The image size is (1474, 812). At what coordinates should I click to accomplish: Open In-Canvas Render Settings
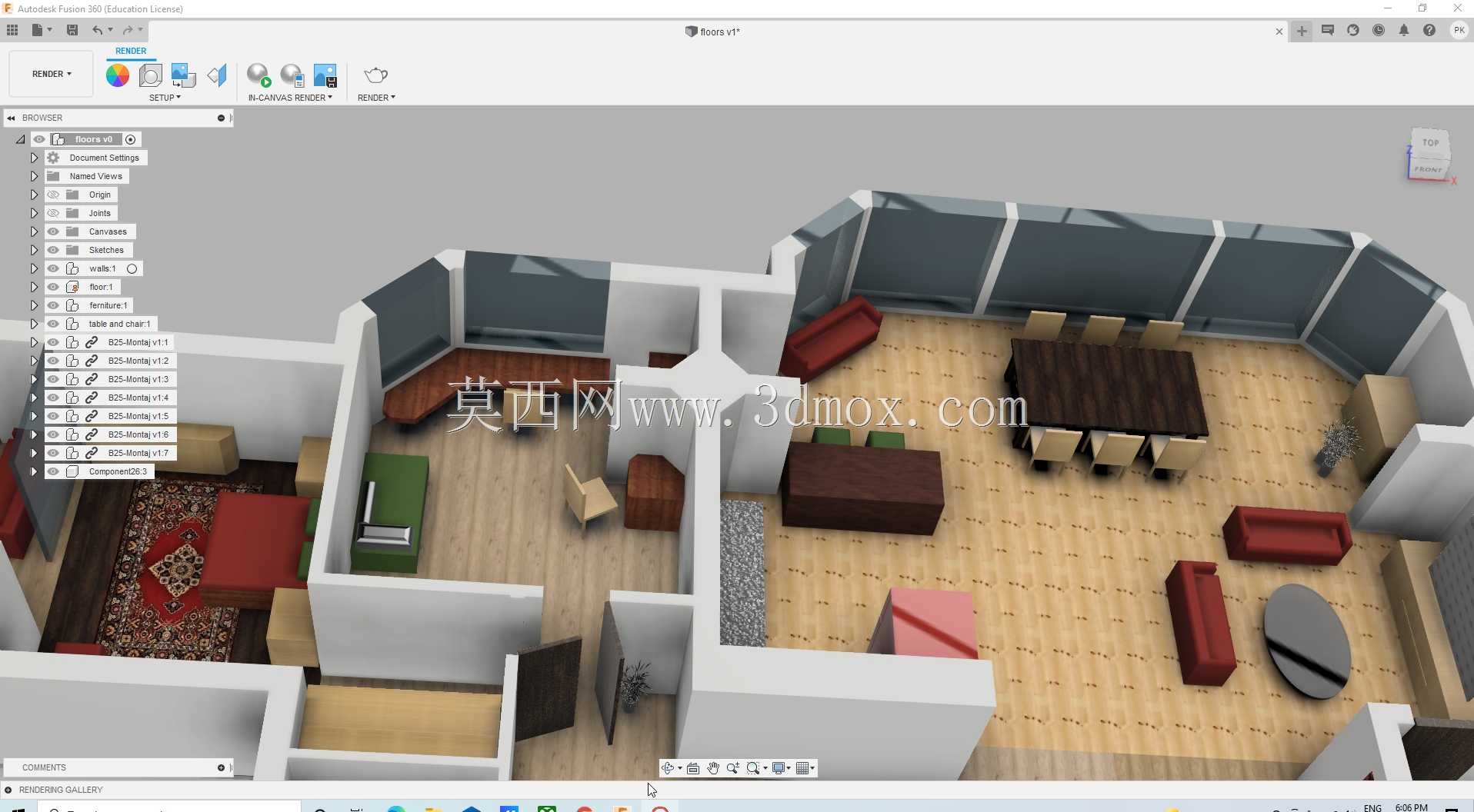(x=292, y=75)
